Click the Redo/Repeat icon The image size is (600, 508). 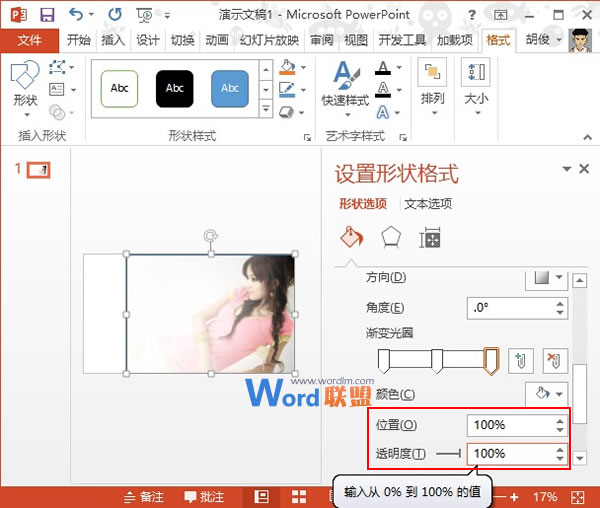[x=114, y=15]
